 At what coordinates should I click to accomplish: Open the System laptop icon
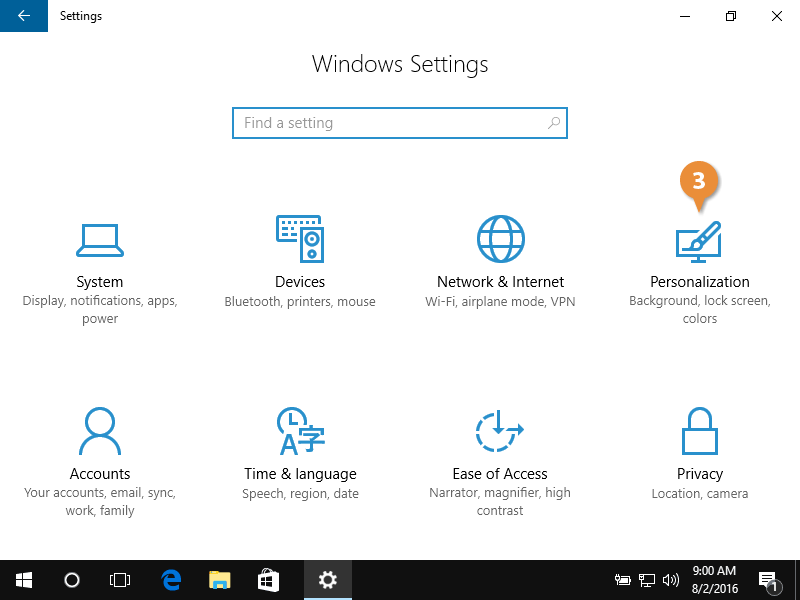point(100,240)
